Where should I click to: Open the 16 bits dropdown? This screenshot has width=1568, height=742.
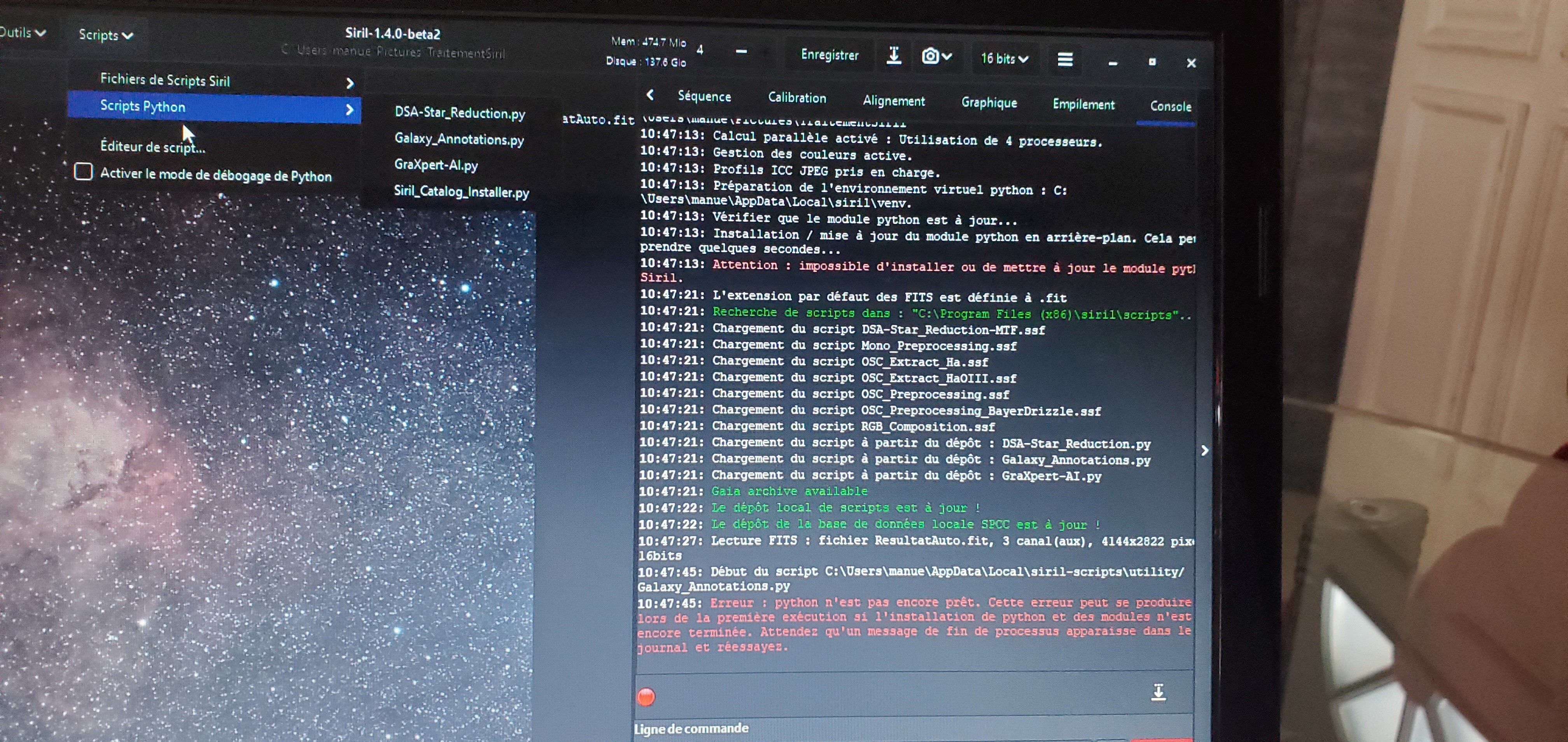pos(1004,58)
